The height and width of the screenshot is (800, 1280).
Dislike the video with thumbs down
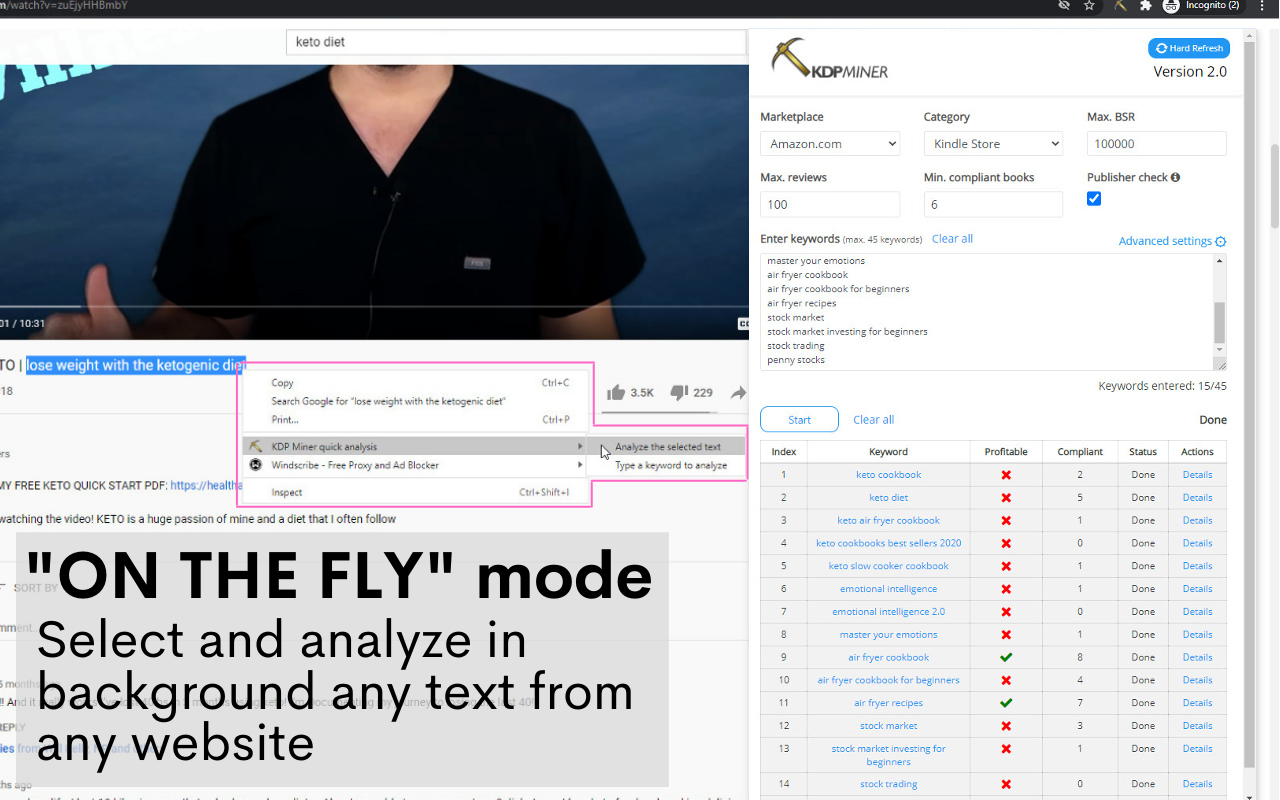coord(679,393)
